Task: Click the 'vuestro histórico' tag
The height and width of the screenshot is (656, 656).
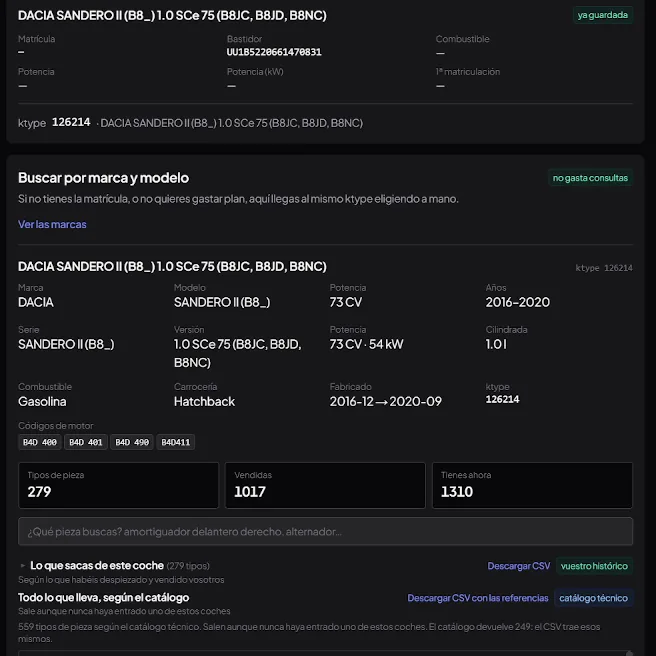Action: [594, 566]
